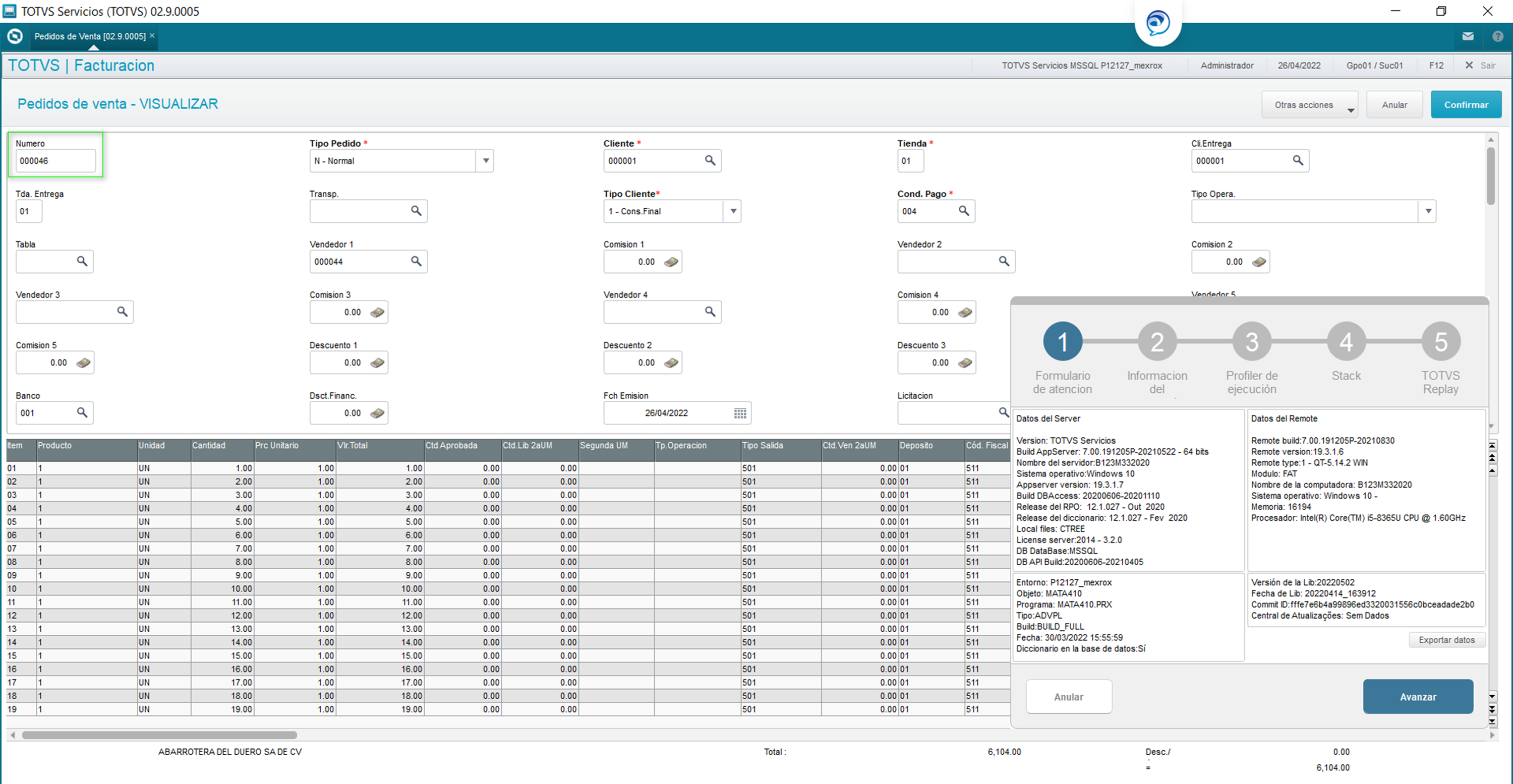Click the Cliente search magnifier icon
The width and height of the screenshot is (1513, 784).
click(710, 160)
